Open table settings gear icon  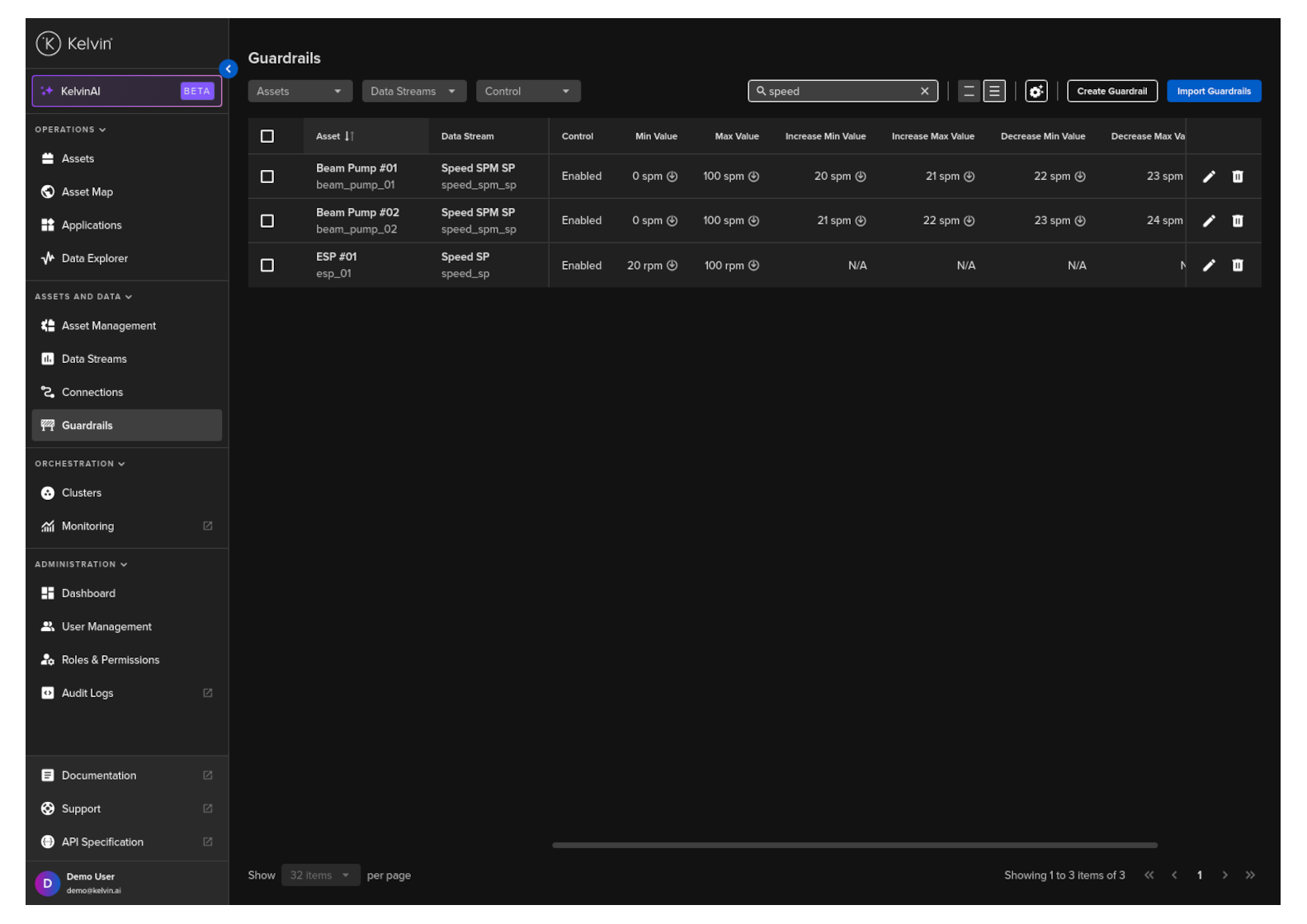1036,92
